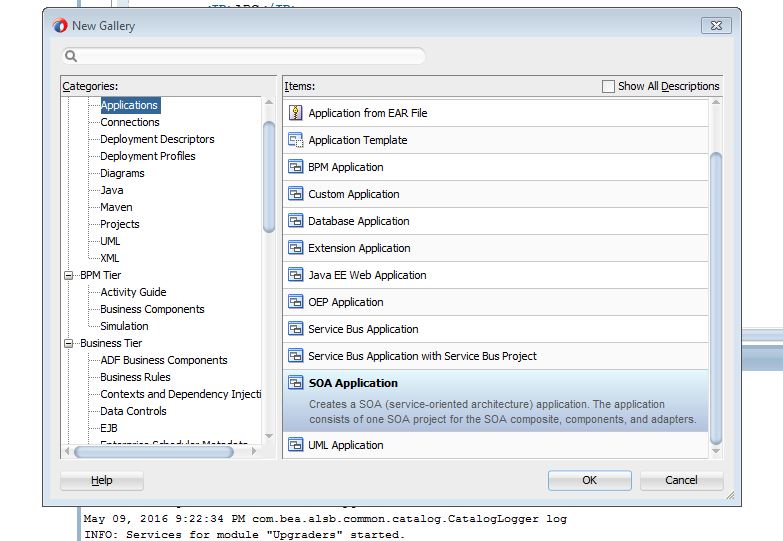Collapse the Business Tier category
Viewport: 783px width, 541px height.
[68, 343]
